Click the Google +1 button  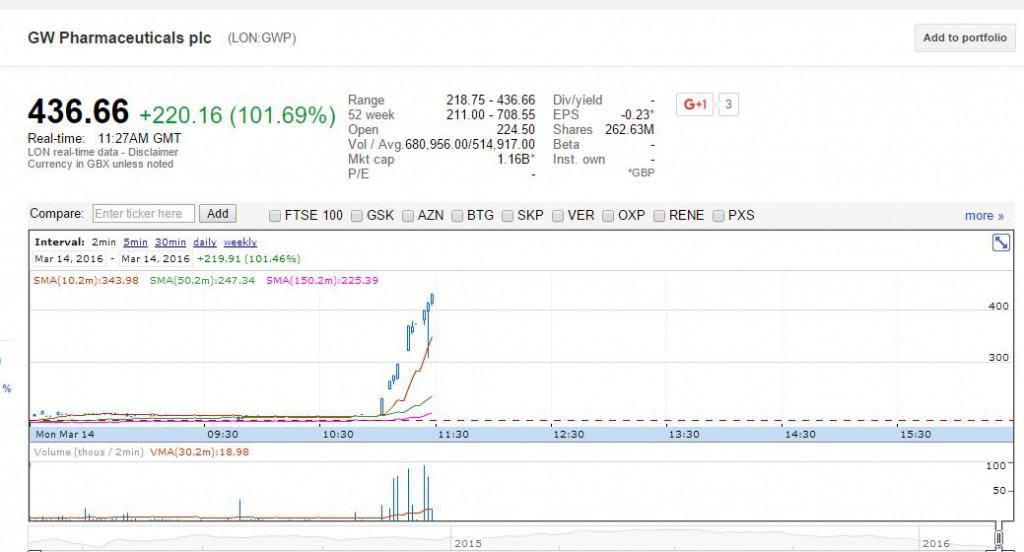pyautogui.click(x=695, y=103)
